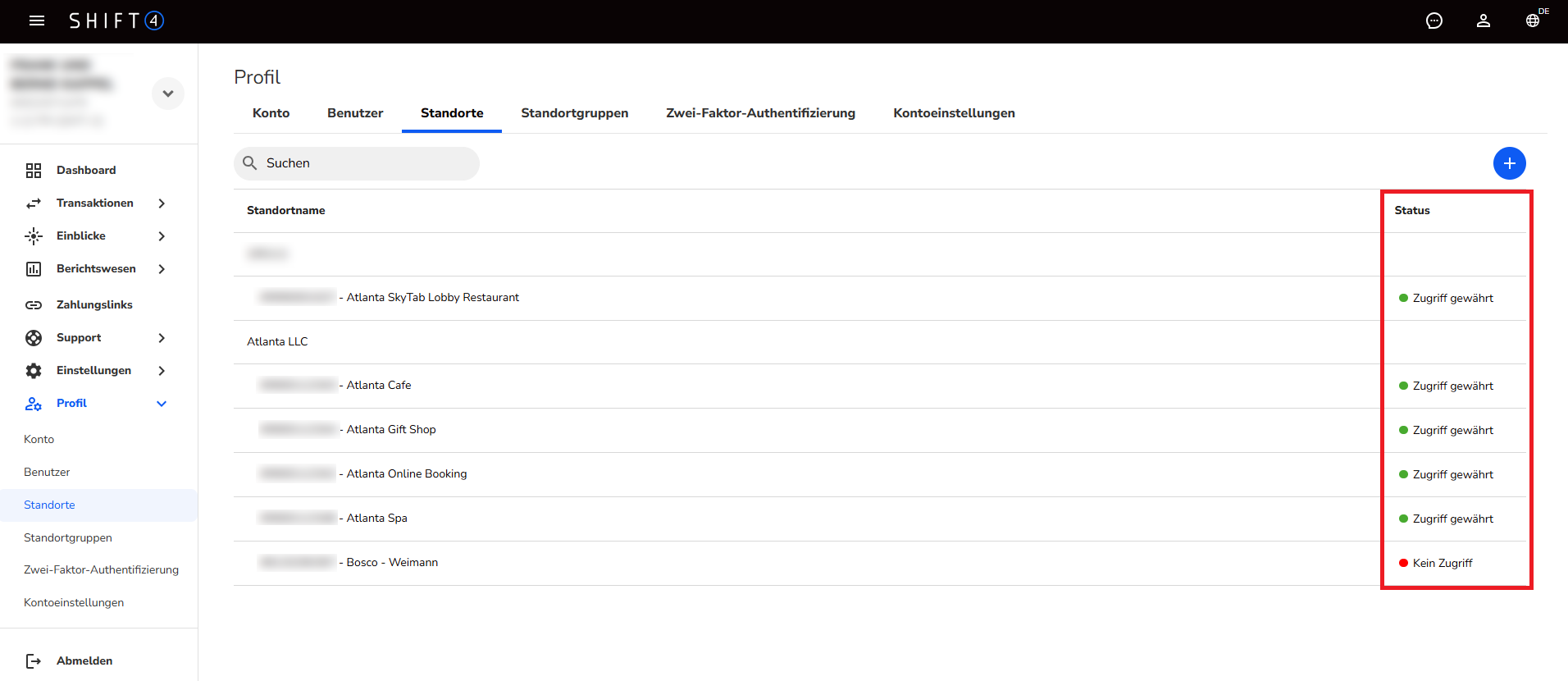Collapse the Profil submenu chevron
The image size is (1568, 681).
(x=162, y=404)
